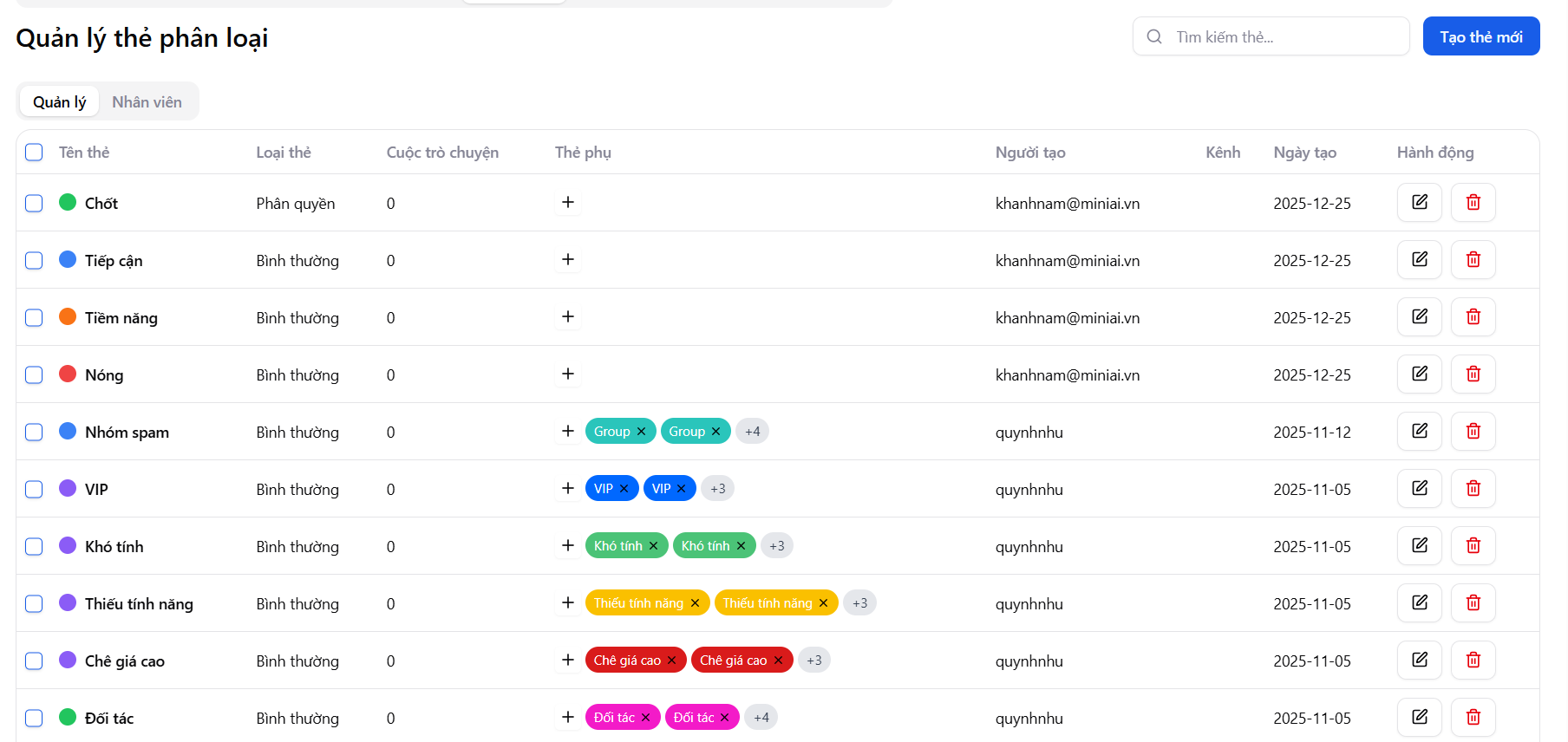The image size is (1568, 742).
Task: Show the +3 hidden VIP sub-tags
Action: (717, 489)
